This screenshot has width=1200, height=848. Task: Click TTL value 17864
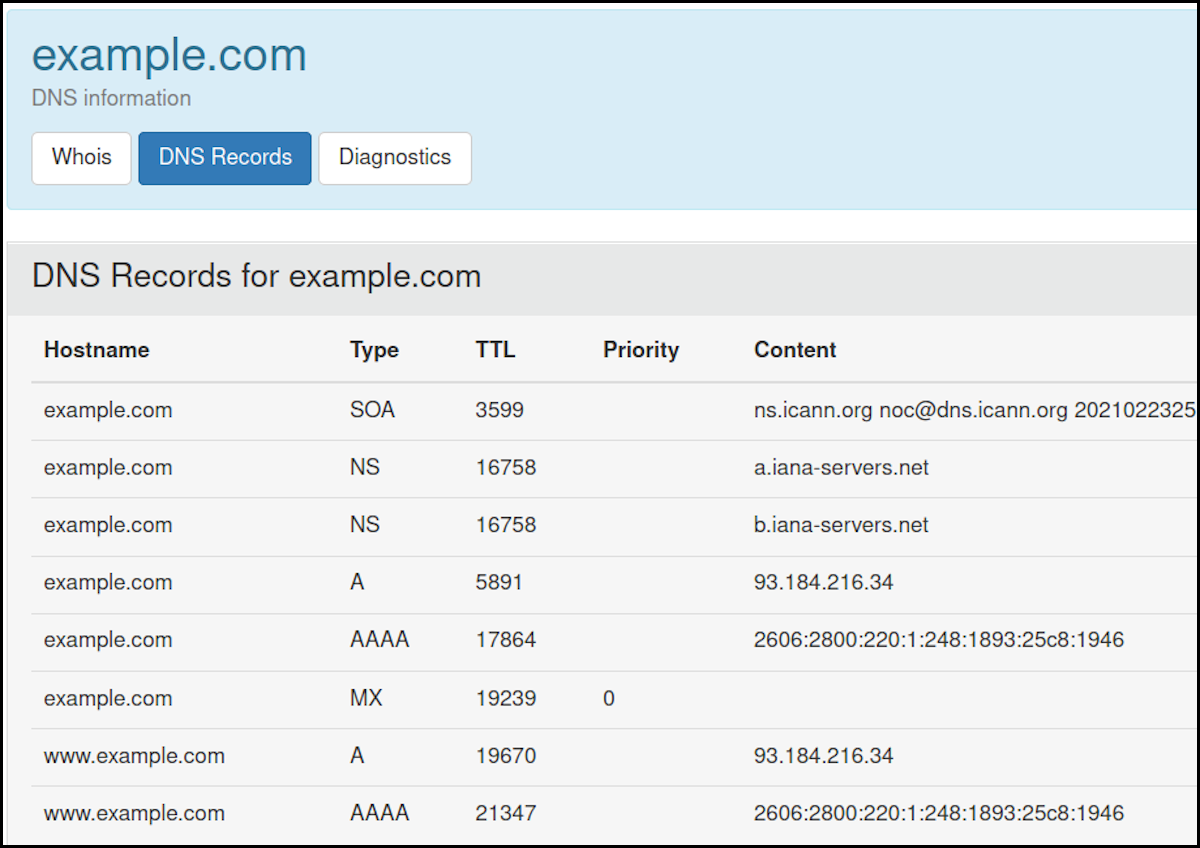pos(506,640)
